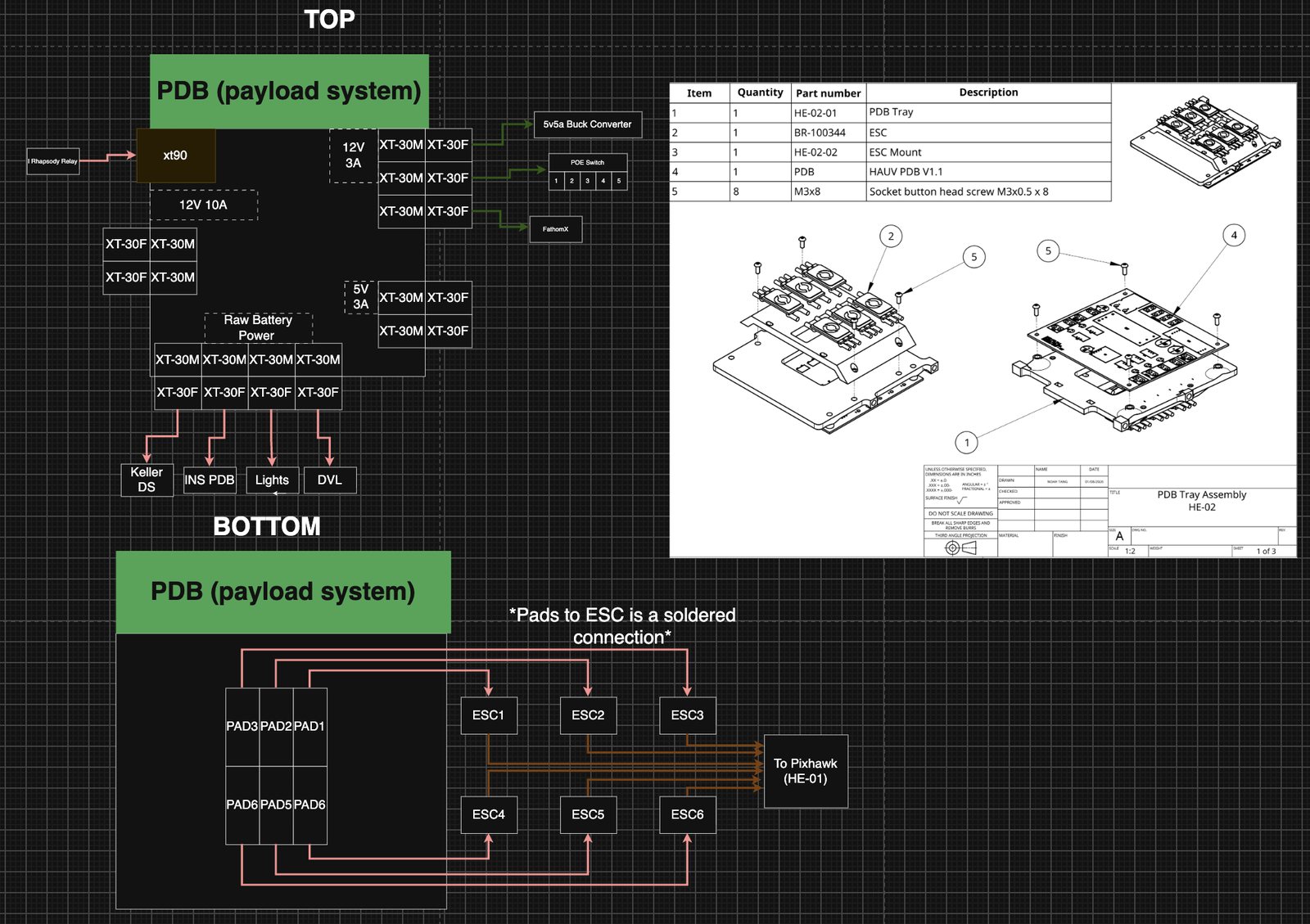
Task: Click the HE-02-01 part number cell
Action: pyautogui.click(x=828, y=113)
